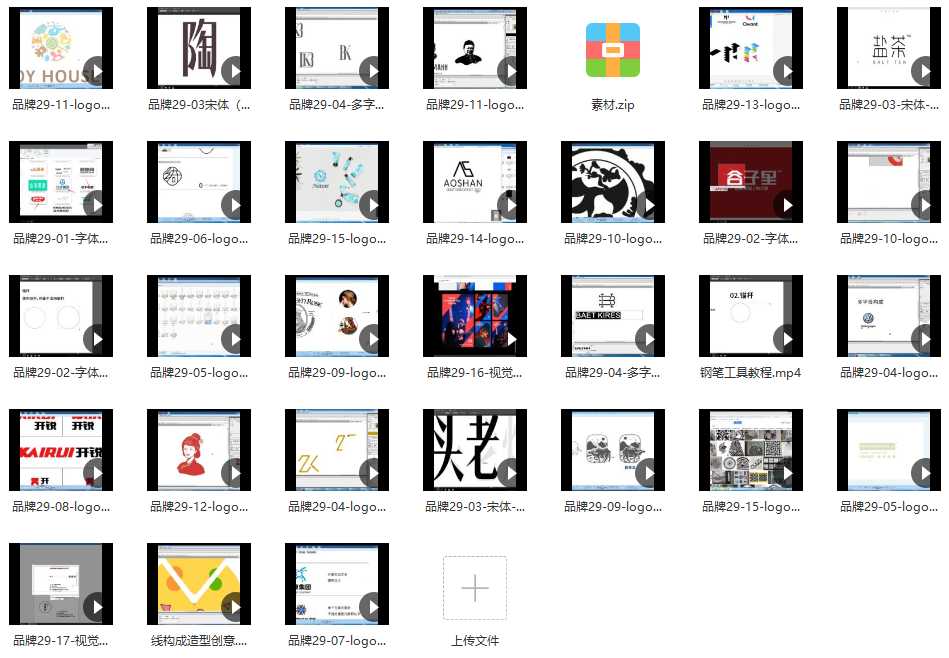
Task: Click the 钢笔工具教程.mp4 file name
Action: [751, 372]
